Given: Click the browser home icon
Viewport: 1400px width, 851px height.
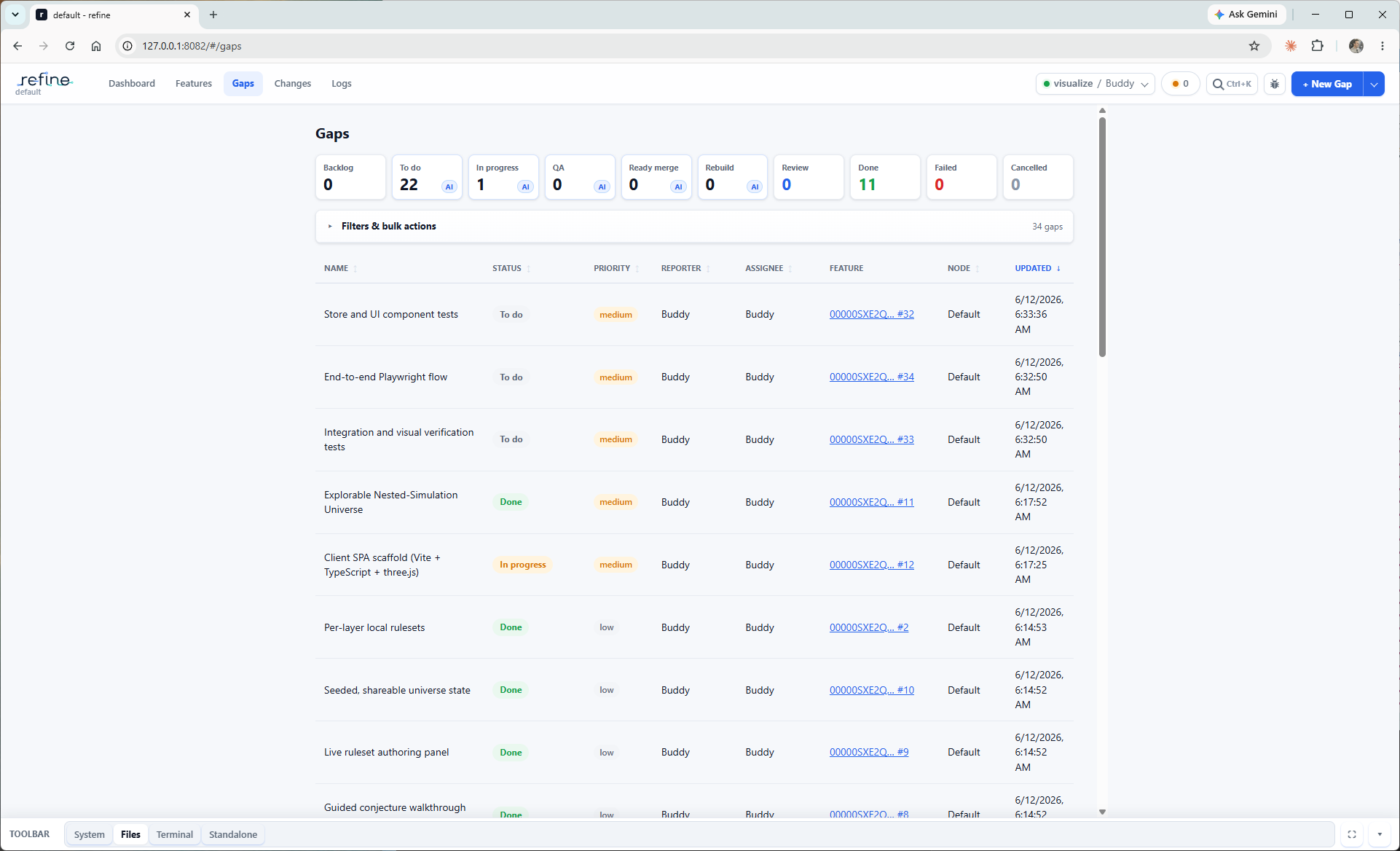Looking at the screenshot, I should tap(96, 46).
